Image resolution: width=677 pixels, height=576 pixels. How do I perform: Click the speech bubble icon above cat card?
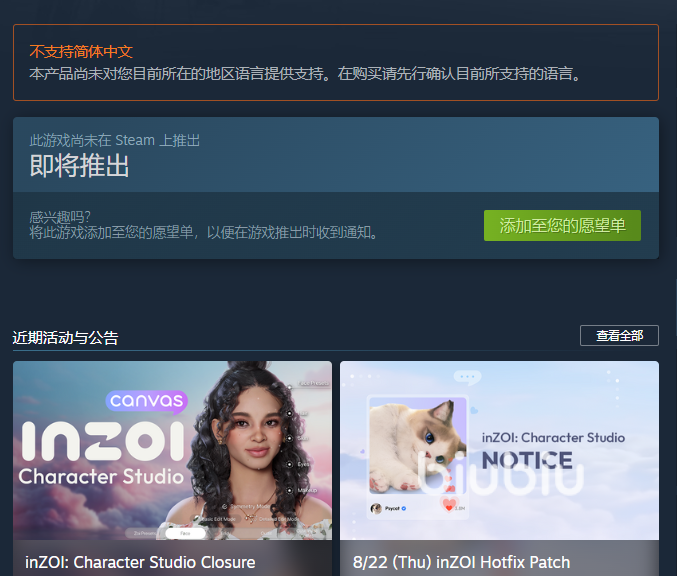coord(466,378)
